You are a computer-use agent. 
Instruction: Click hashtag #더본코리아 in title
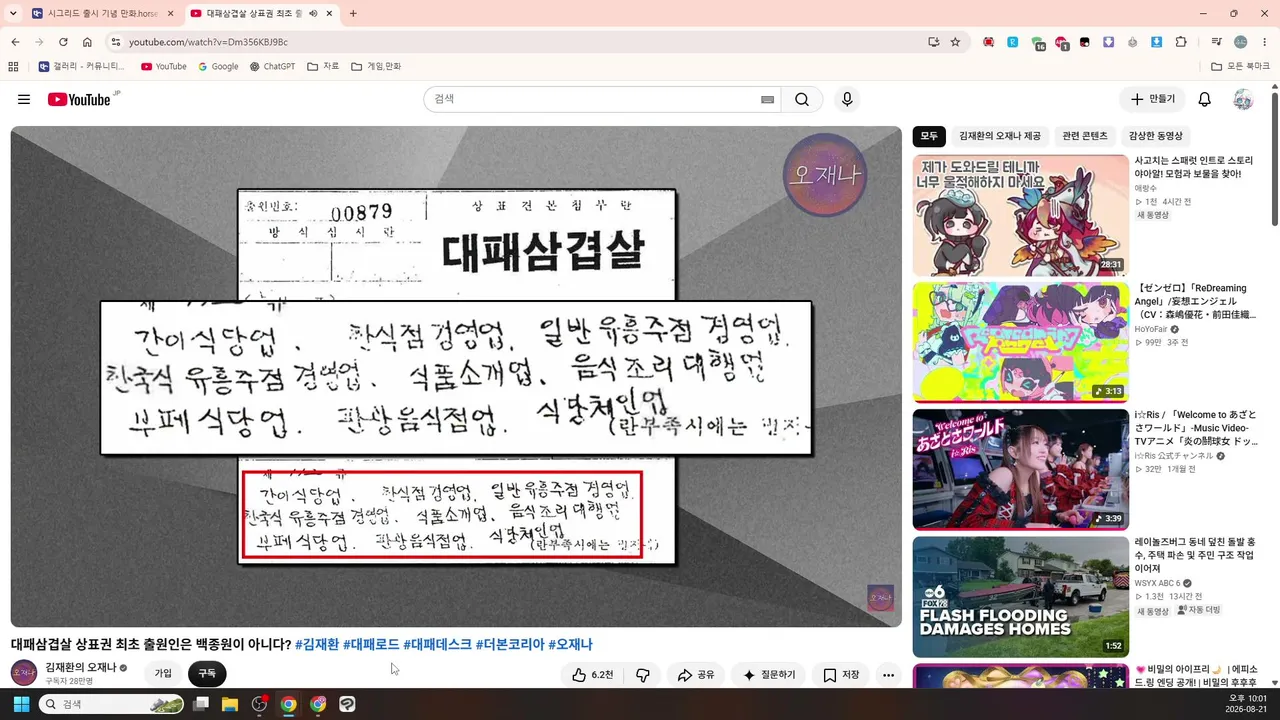pos(510,645)
